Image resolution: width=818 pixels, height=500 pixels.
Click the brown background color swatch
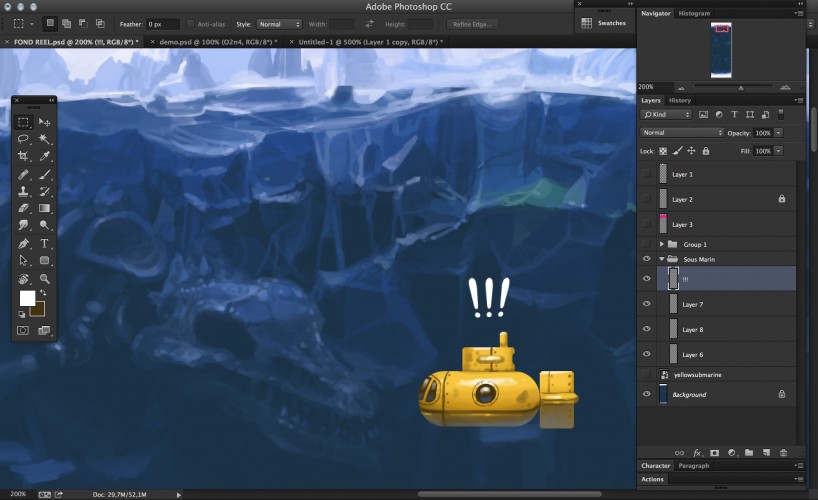tap(39, 311)
